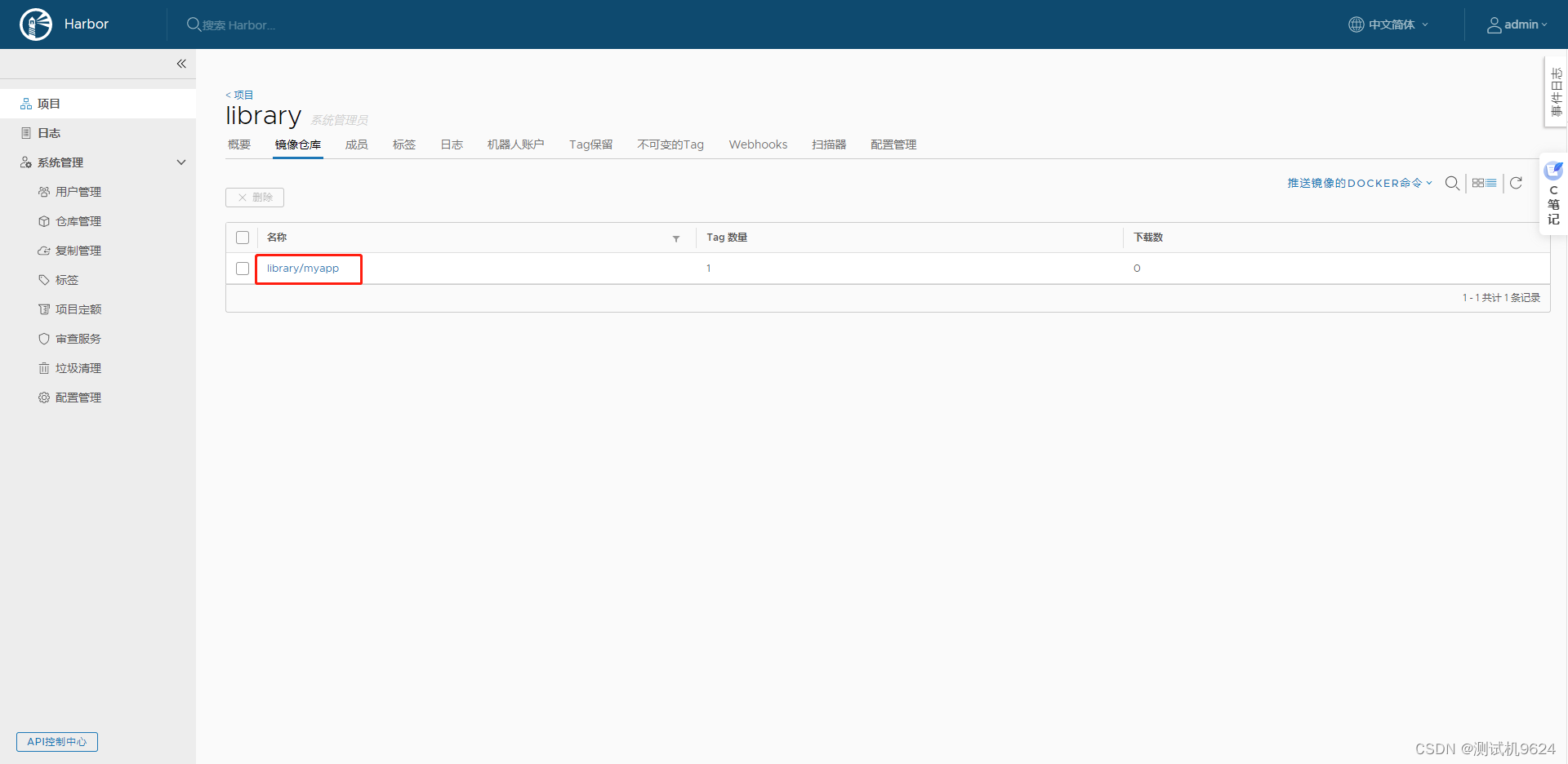The height and width of the screenshot is (764, 1568).
Task: Click the 标签 tag icon in sidebar
Action: 44,280
